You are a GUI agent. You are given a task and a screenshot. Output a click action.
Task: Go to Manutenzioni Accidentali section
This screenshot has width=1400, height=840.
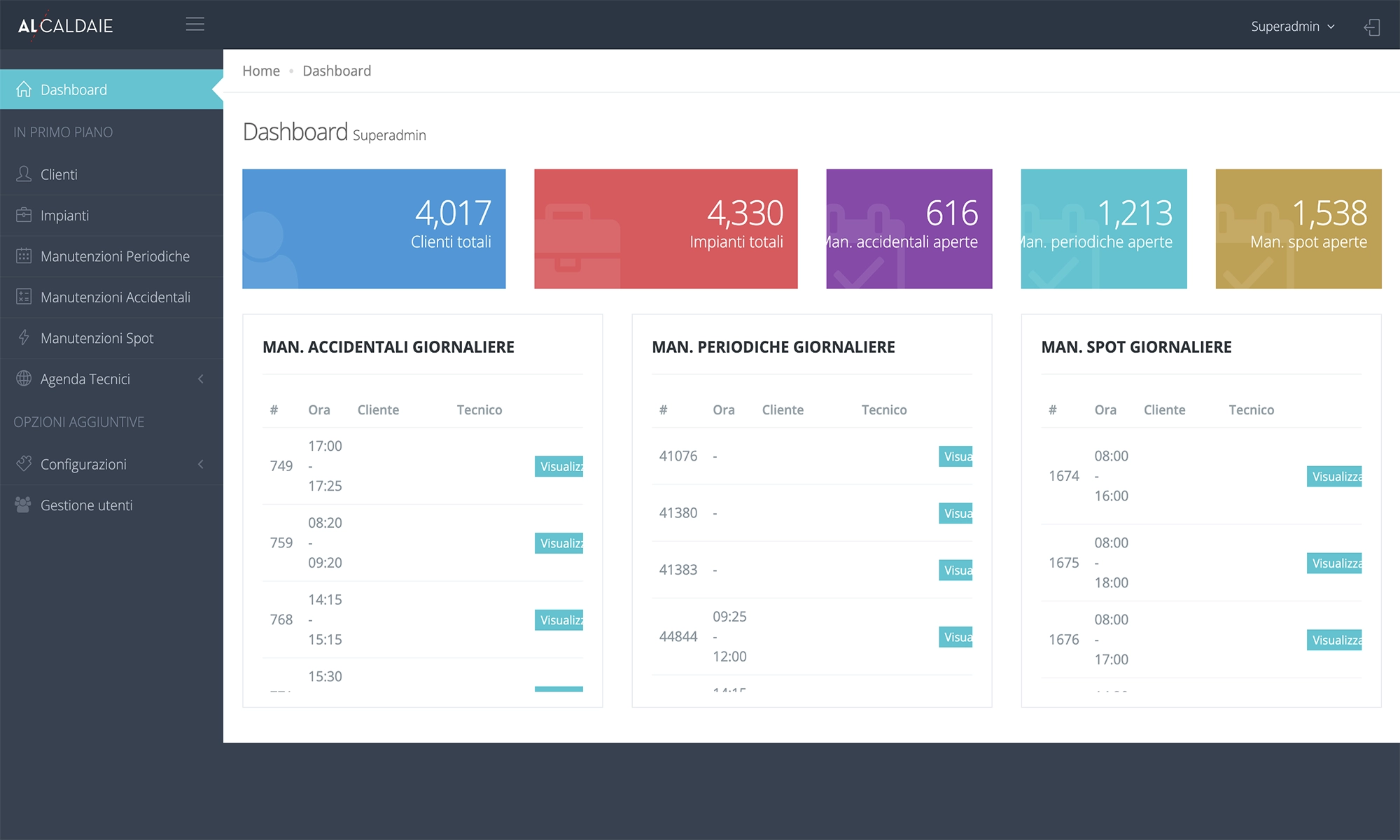pos(112,297)
